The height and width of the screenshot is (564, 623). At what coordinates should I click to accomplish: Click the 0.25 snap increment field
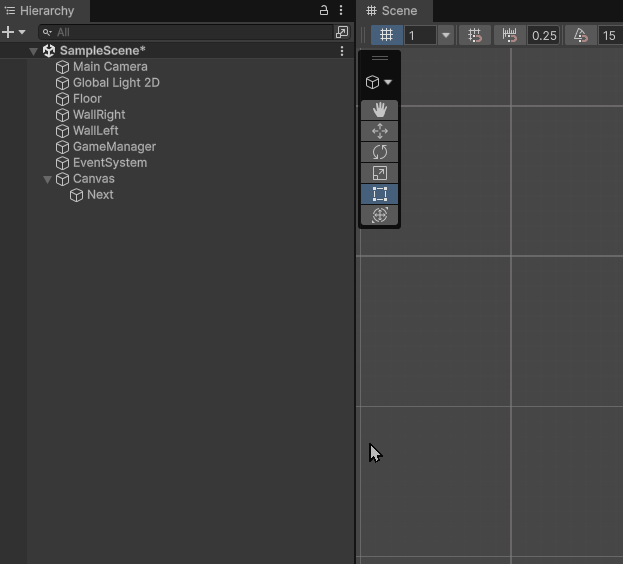[x=544, y=35]
